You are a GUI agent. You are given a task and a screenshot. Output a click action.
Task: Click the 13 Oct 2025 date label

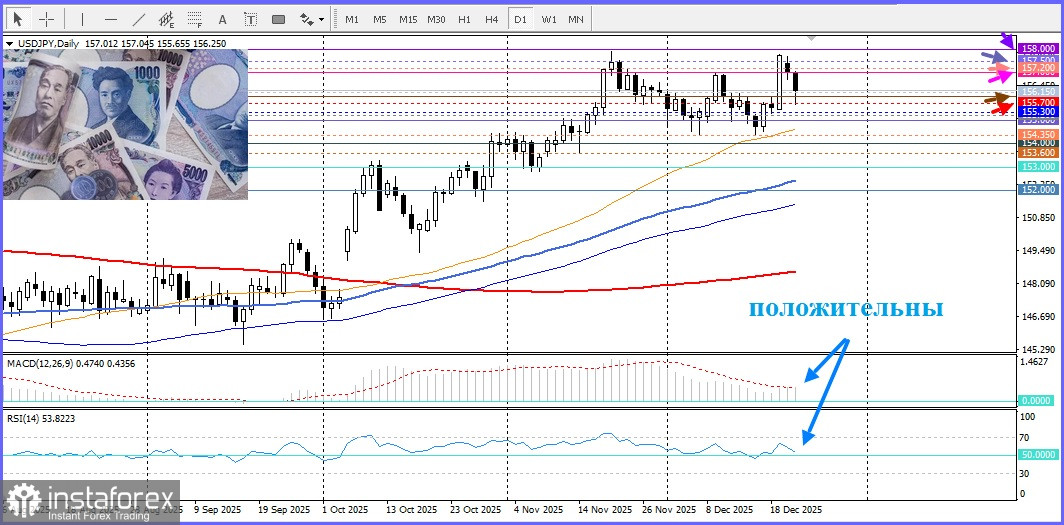(411, 509)
